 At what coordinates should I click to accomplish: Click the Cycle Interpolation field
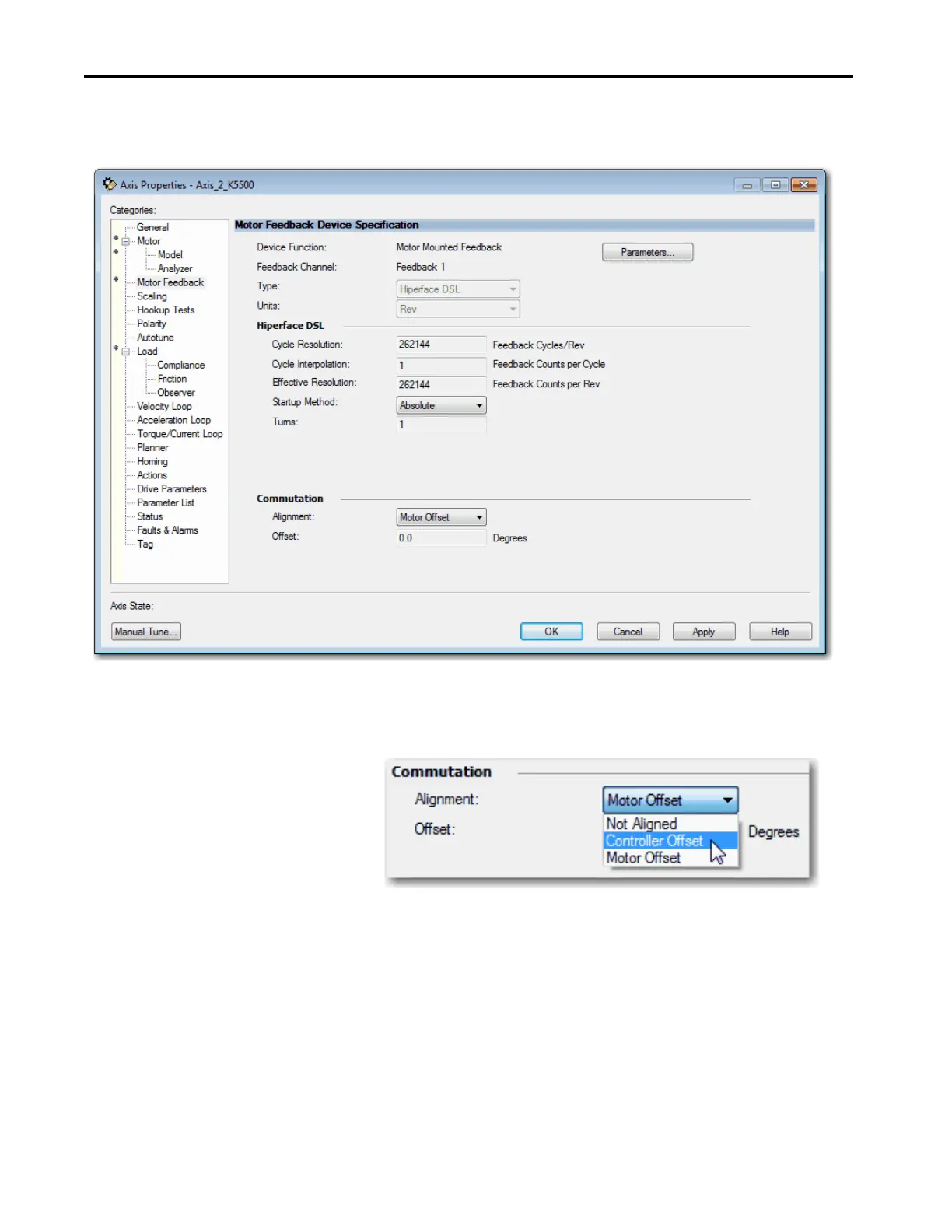click(441, 365)
